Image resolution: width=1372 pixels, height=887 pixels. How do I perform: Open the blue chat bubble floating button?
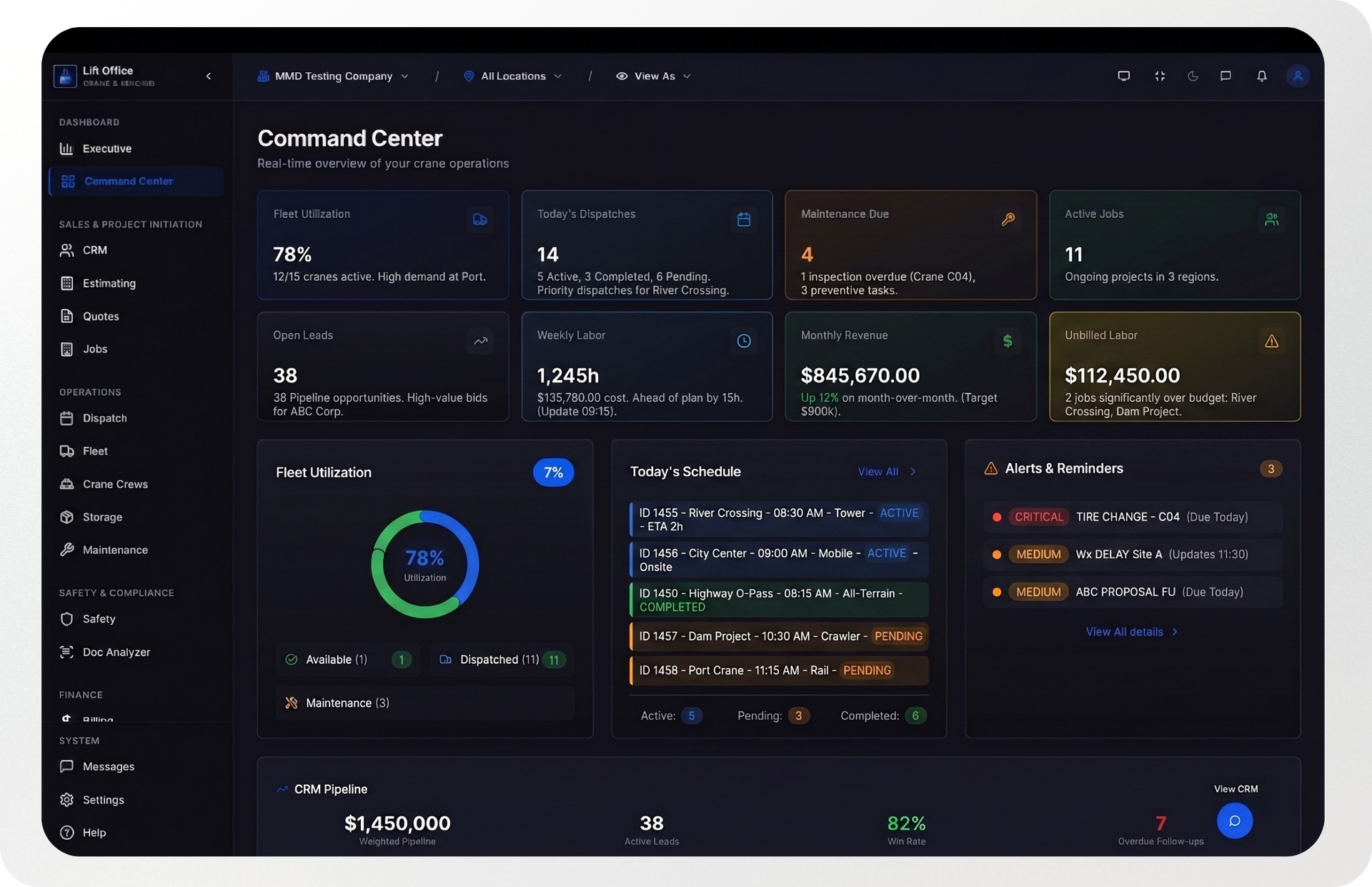(x=1234, y=821)
